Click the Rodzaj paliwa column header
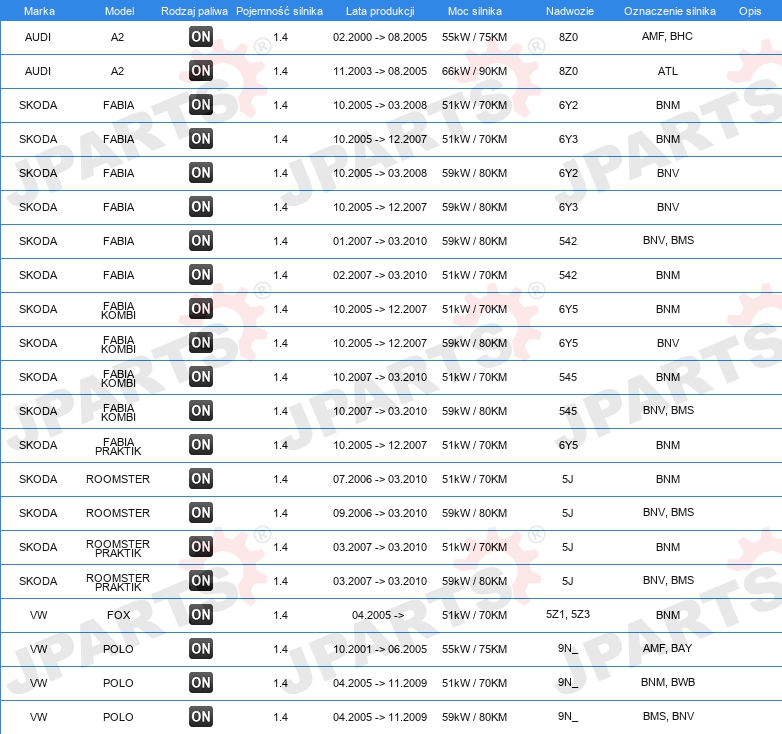The height and width of the screenshot is (734, 782). (194, 11)
